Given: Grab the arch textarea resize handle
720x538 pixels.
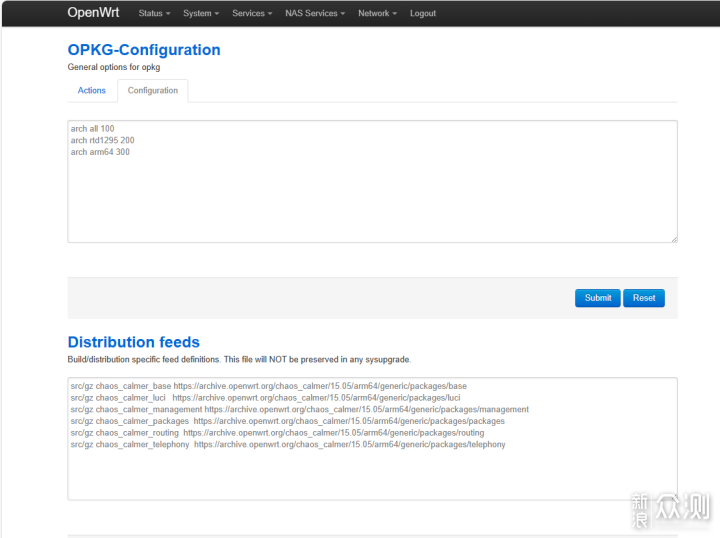Looking at the screenshot, I should point(674,239).
